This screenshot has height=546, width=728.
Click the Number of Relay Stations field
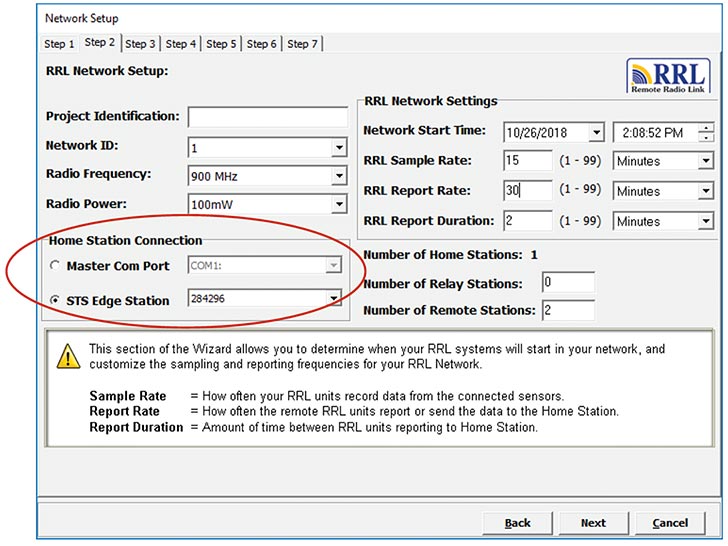pos(567,283)
